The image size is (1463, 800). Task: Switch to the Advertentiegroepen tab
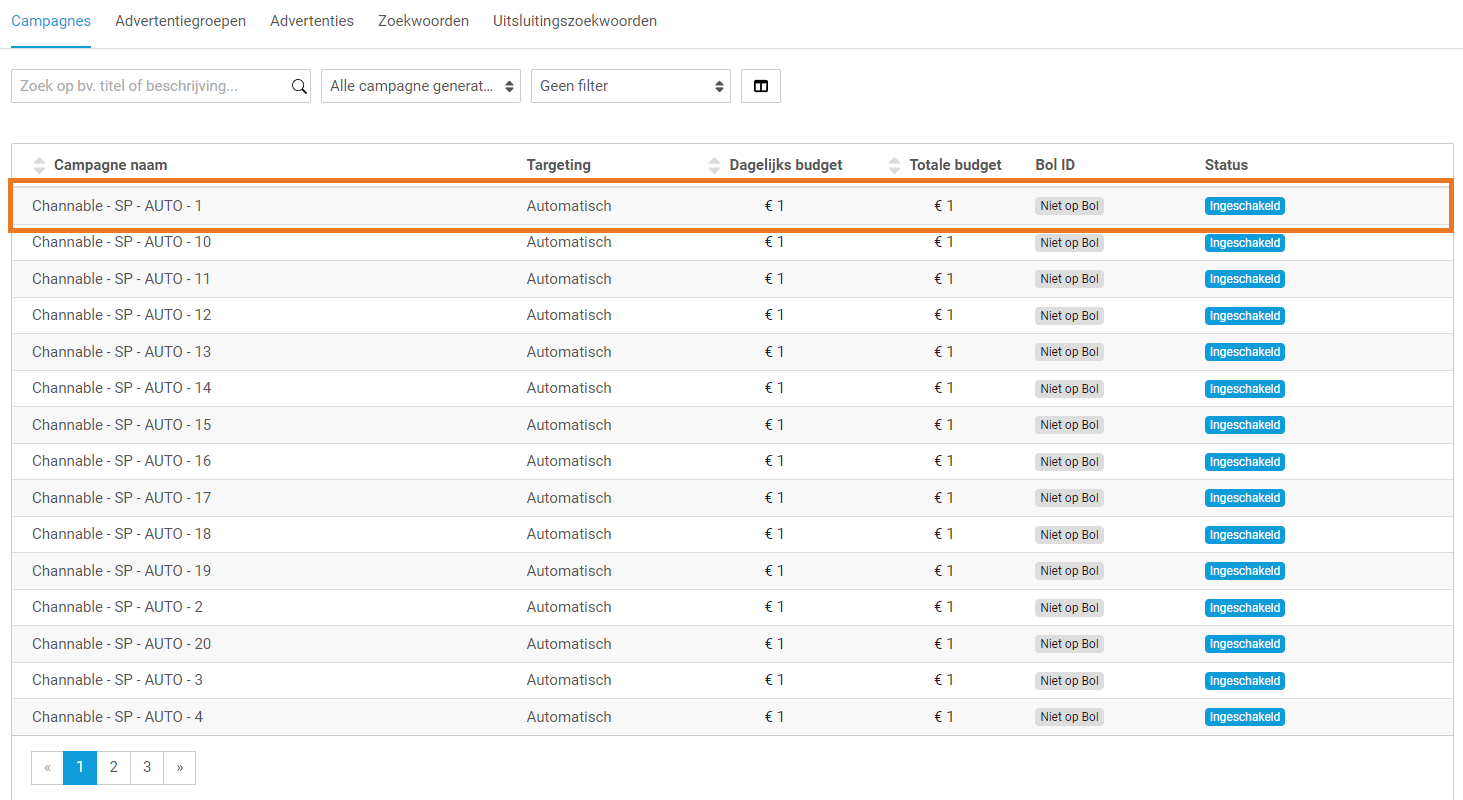click(180, 21)
